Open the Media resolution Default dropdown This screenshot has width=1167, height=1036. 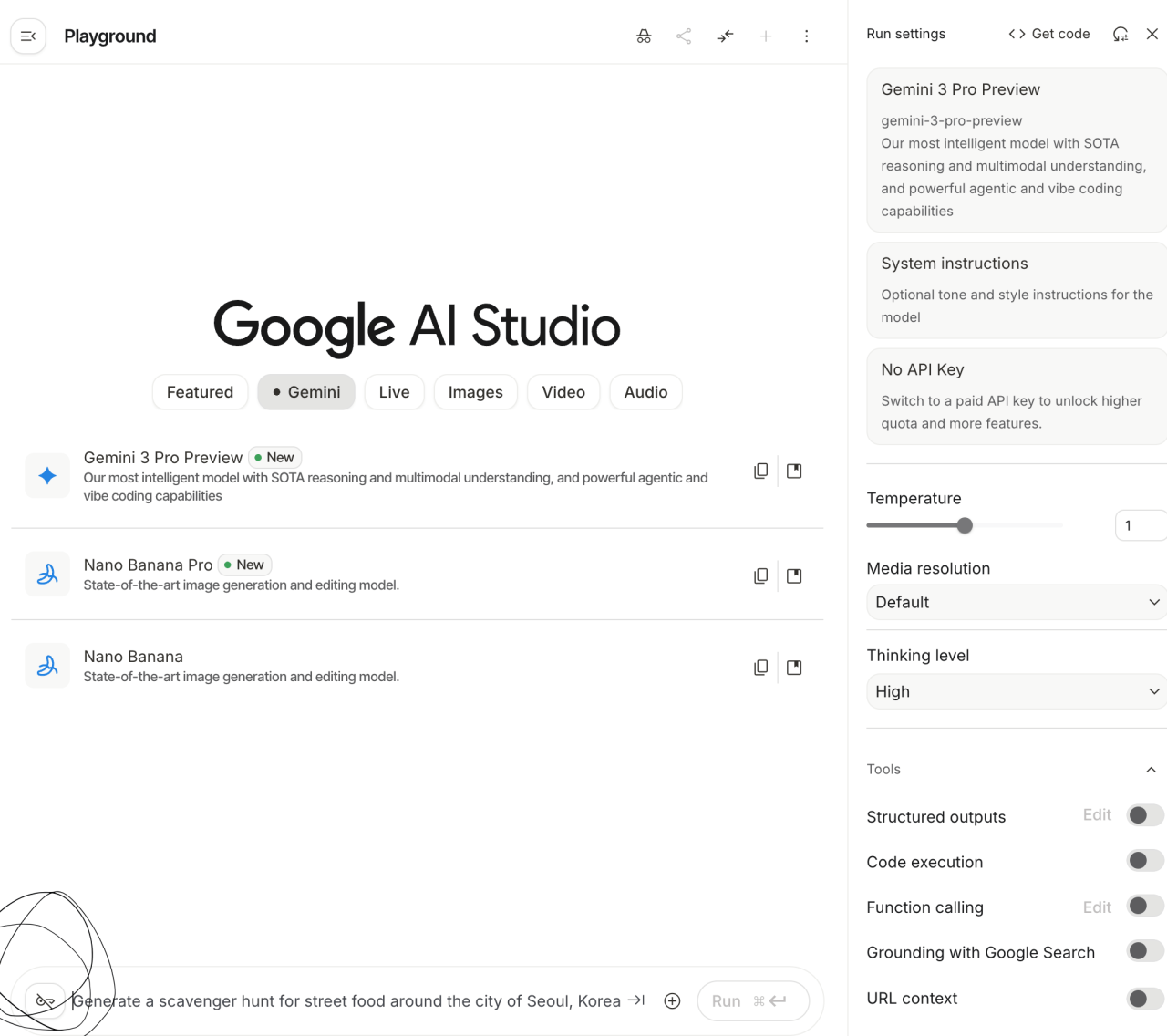(x=1017, y=602)
